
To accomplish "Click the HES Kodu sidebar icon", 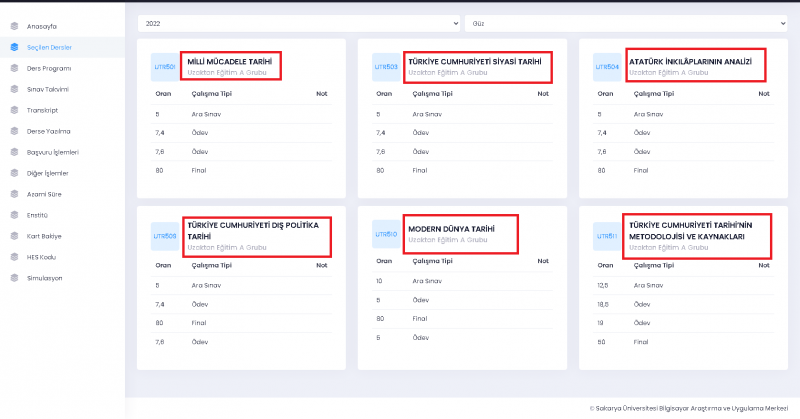I will point(15,257).
